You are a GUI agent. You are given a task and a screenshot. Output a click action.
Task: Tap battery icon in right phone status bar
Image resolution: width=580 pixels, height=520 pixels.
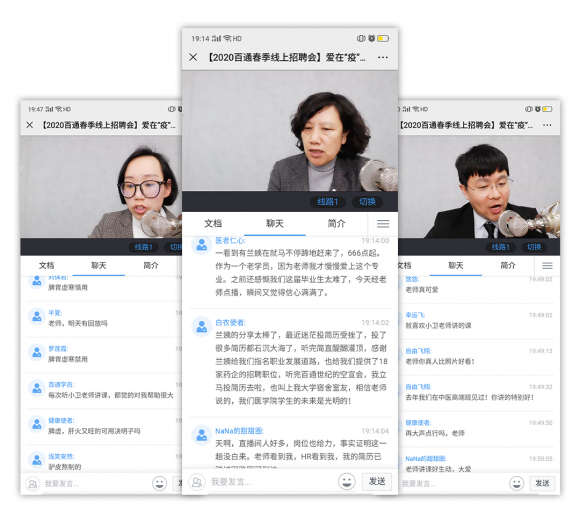click(x=547, y=109)
